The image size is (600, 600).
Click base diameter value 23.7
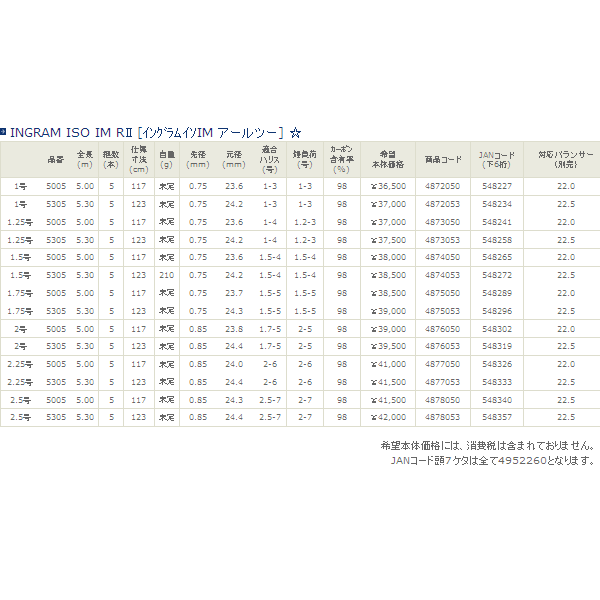point(234,293)
